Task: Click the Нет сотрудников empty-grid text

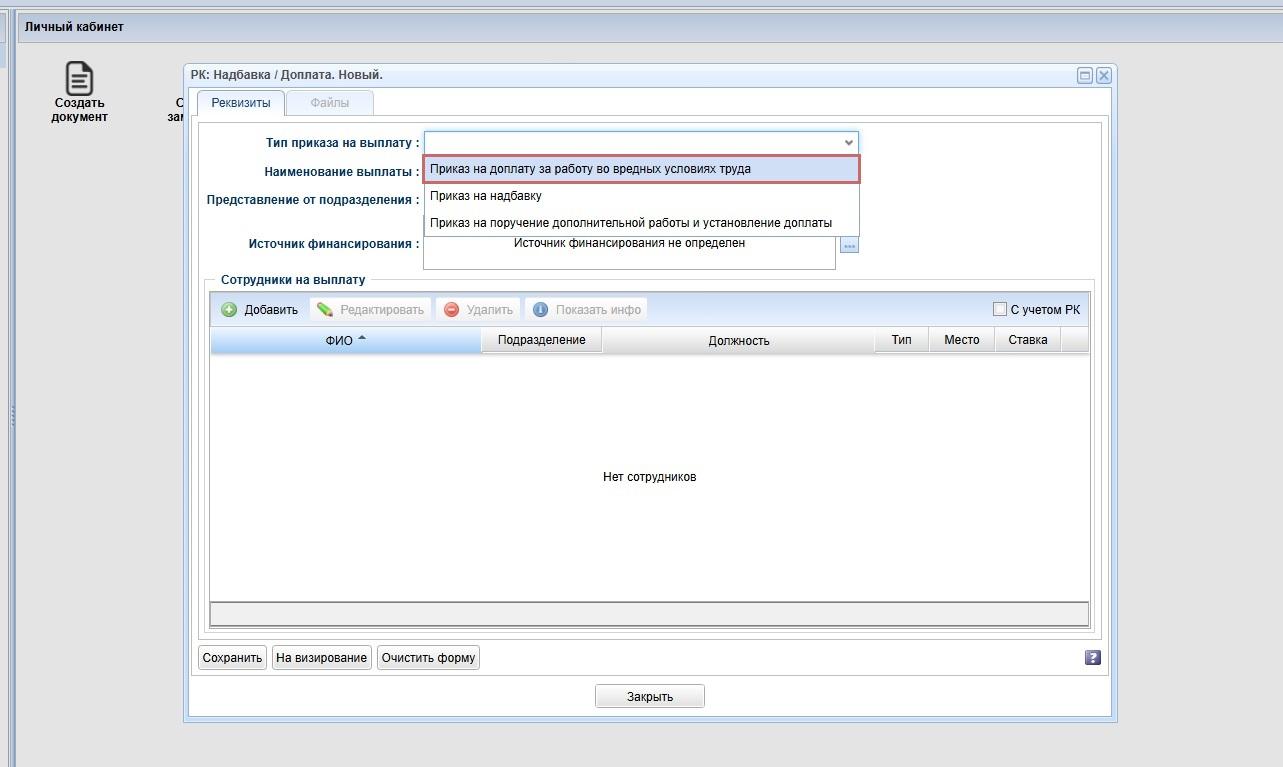Action: 650,477
